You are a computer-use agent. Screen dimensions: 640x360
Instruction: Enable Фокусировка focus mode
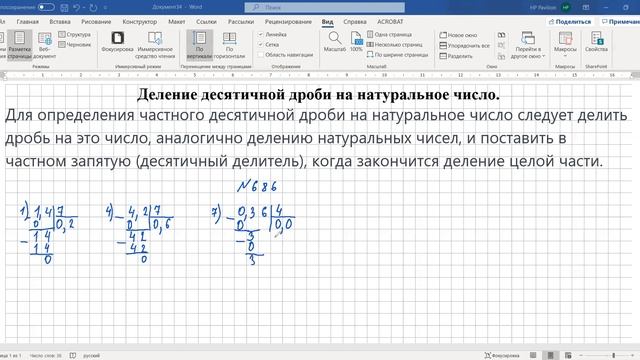118,42
